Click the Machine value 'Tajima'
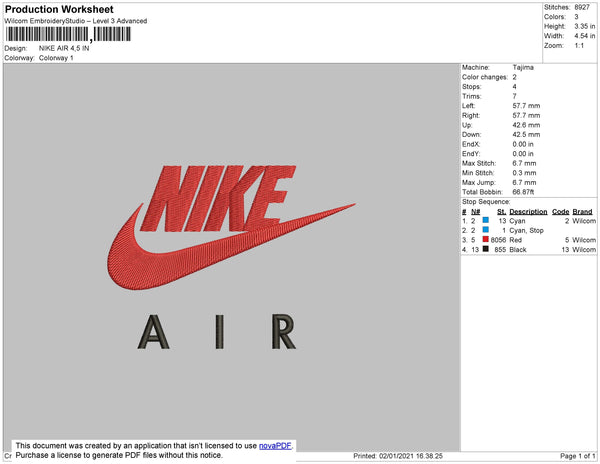 [523, 67]
